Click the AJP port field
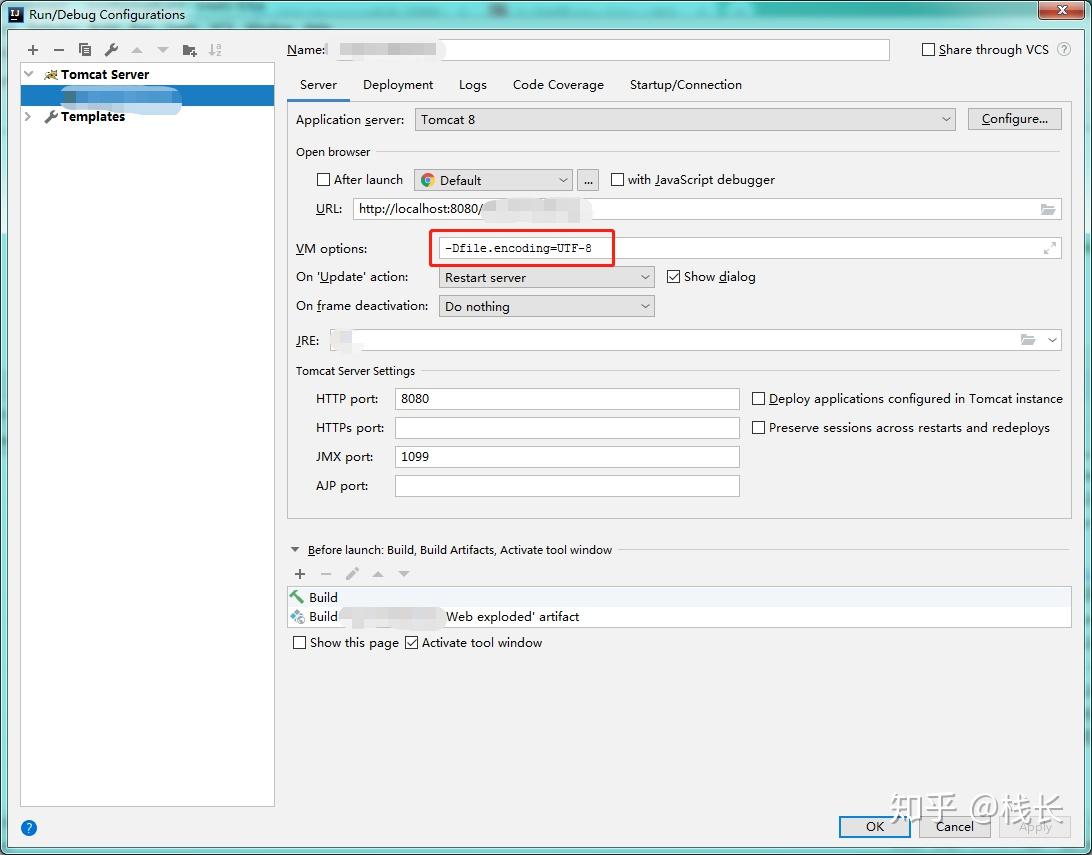1092x855 pixels. pyautogui.click(x=567, y=486)
